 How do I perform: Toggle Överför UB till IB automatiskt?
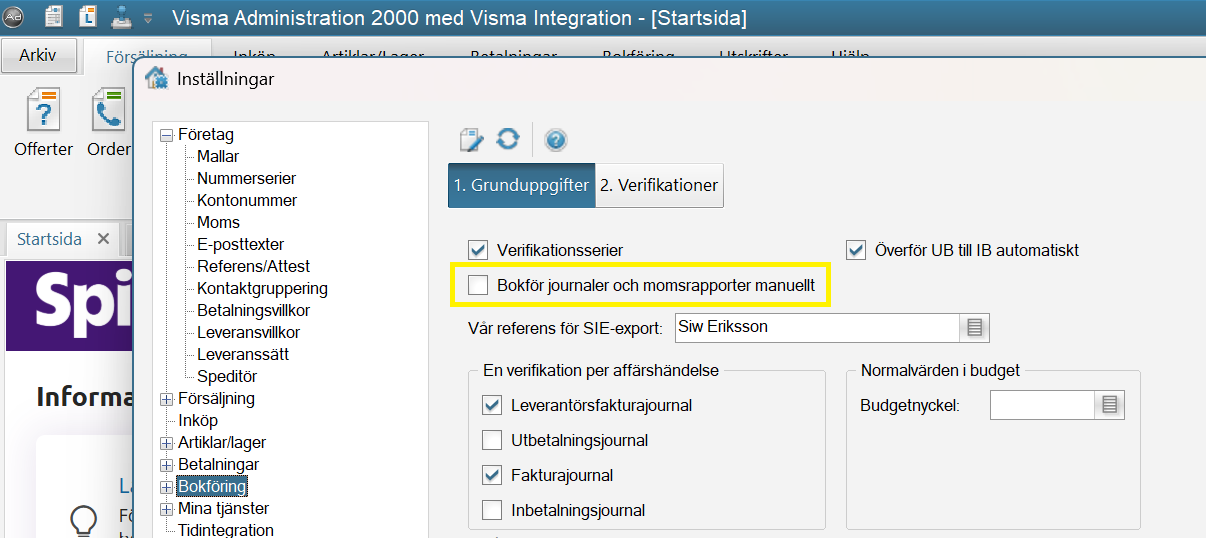855,250
